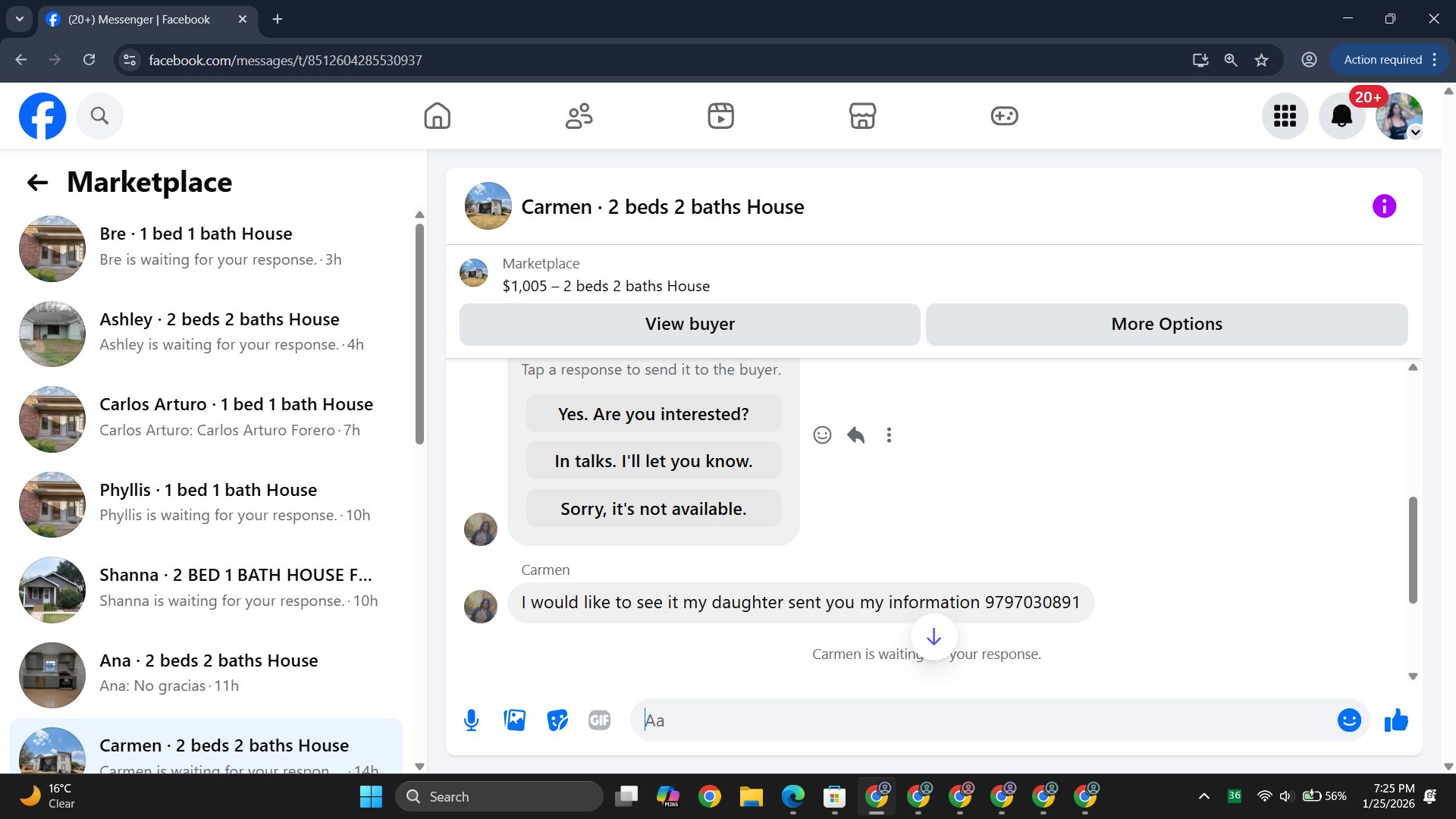Viewport: 1456px width, 819px height.
Task: Open the account profile picture menu
Action: 1399,116
